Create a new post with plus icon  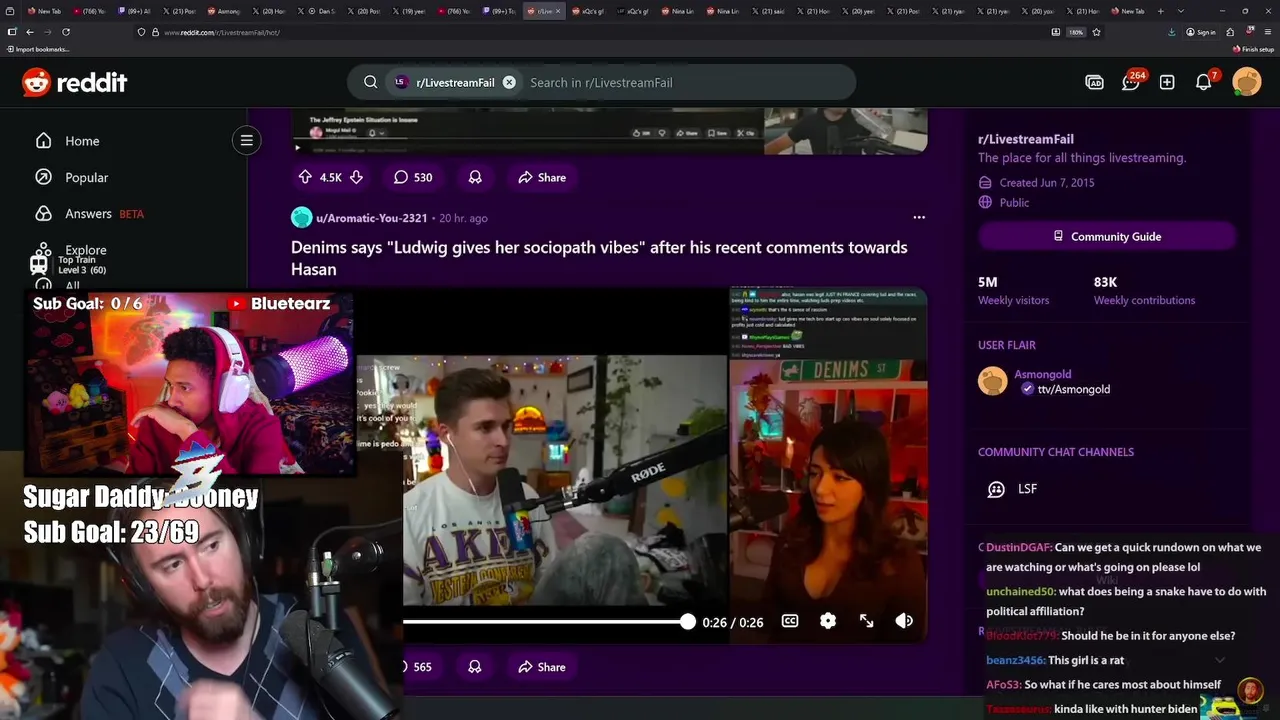(1167, 82)
